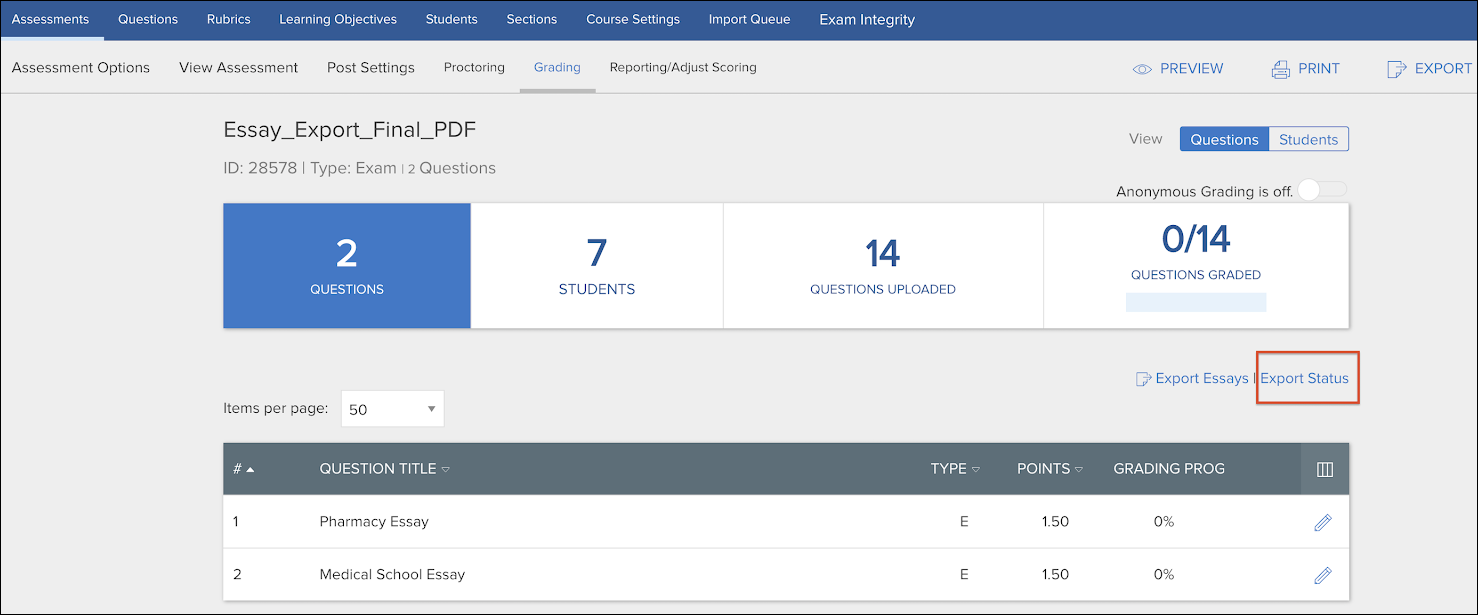Click the Print printer icon
1478x615 pixels.
tap(1280, 69)
